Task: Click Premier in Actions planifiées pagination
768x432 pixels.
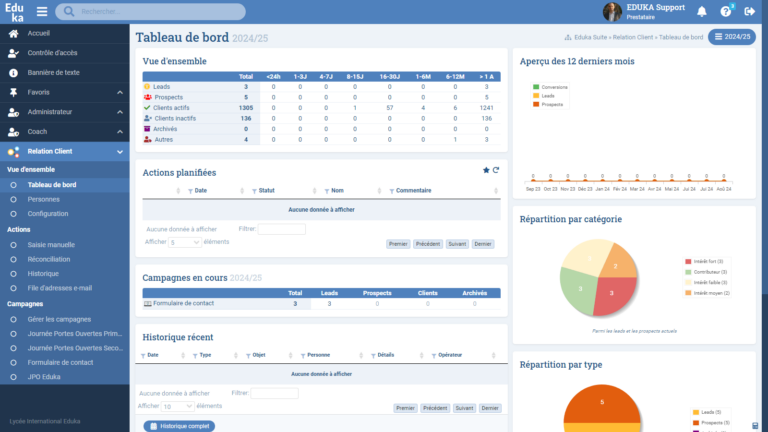Action: click(398, 244)
